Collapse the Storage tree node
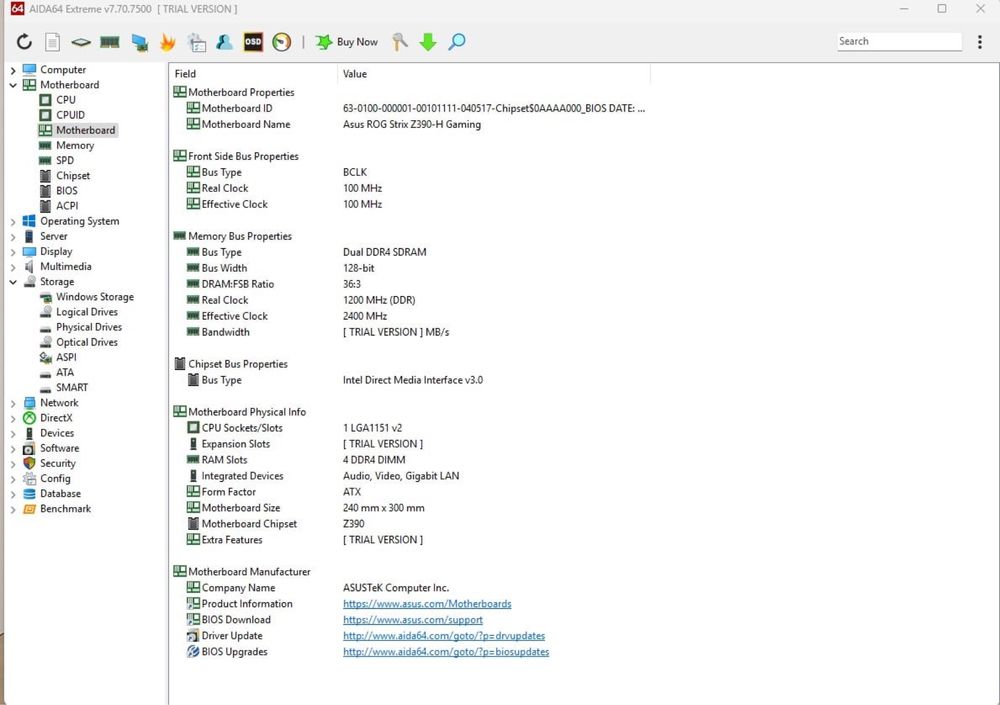Image resolution: width=1000 pixels, height=705 pixels. (x=13, y=282)
